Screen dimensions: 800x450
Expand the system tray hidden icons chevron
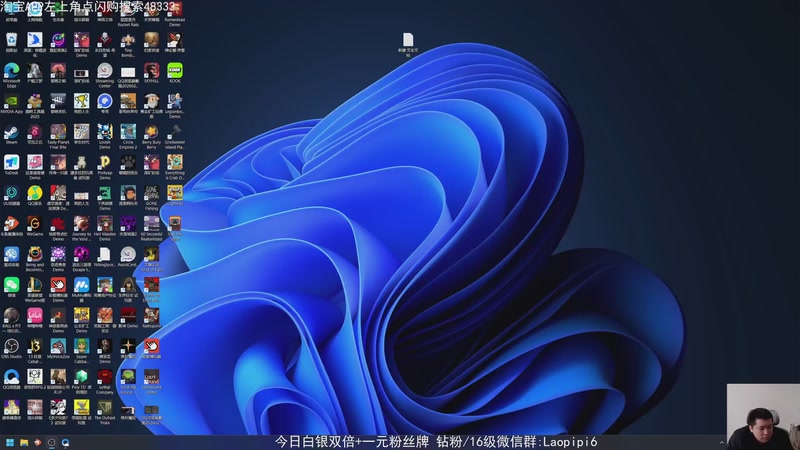(x=721, y=442)
